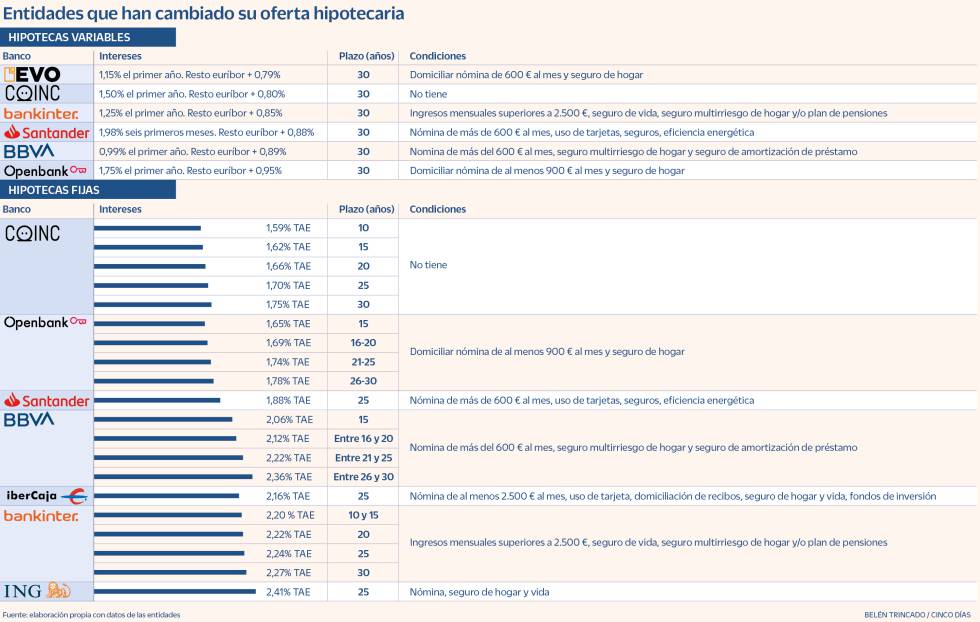Image resolution: width=980 pixels, height=622 pixels.
Task: Select the HIPOTECAS VARIABLES section header
Action: [88, 37]
